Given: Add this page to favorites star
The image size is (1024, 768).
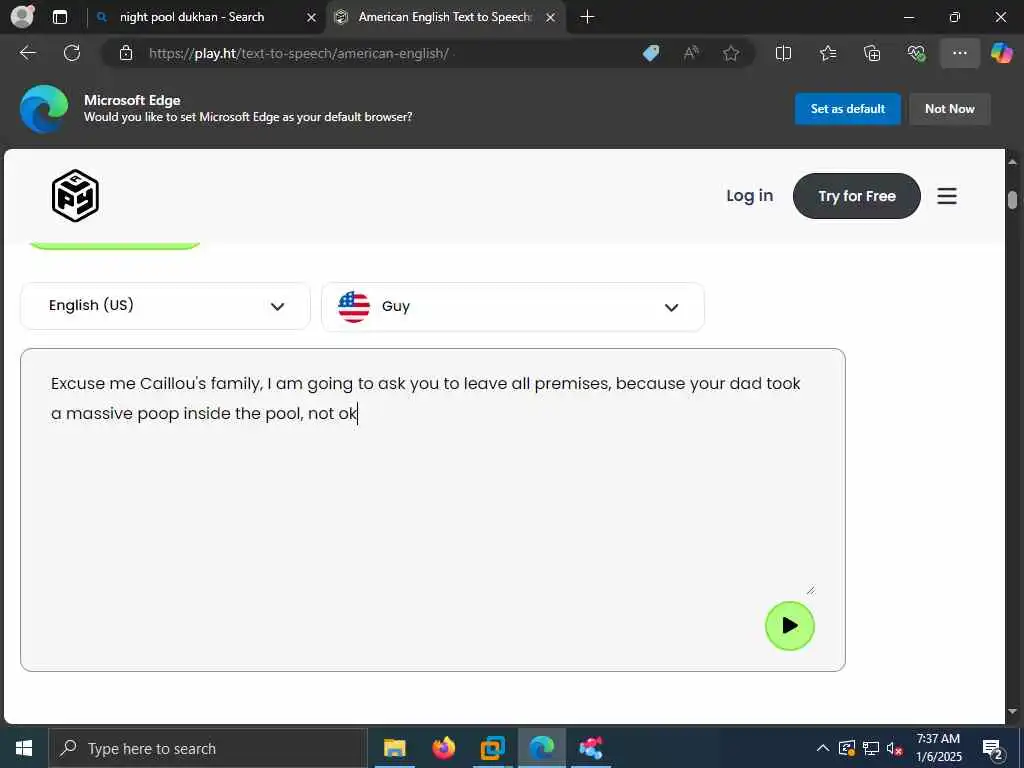Looking at the screenshot, I should [x=731, y=53].
